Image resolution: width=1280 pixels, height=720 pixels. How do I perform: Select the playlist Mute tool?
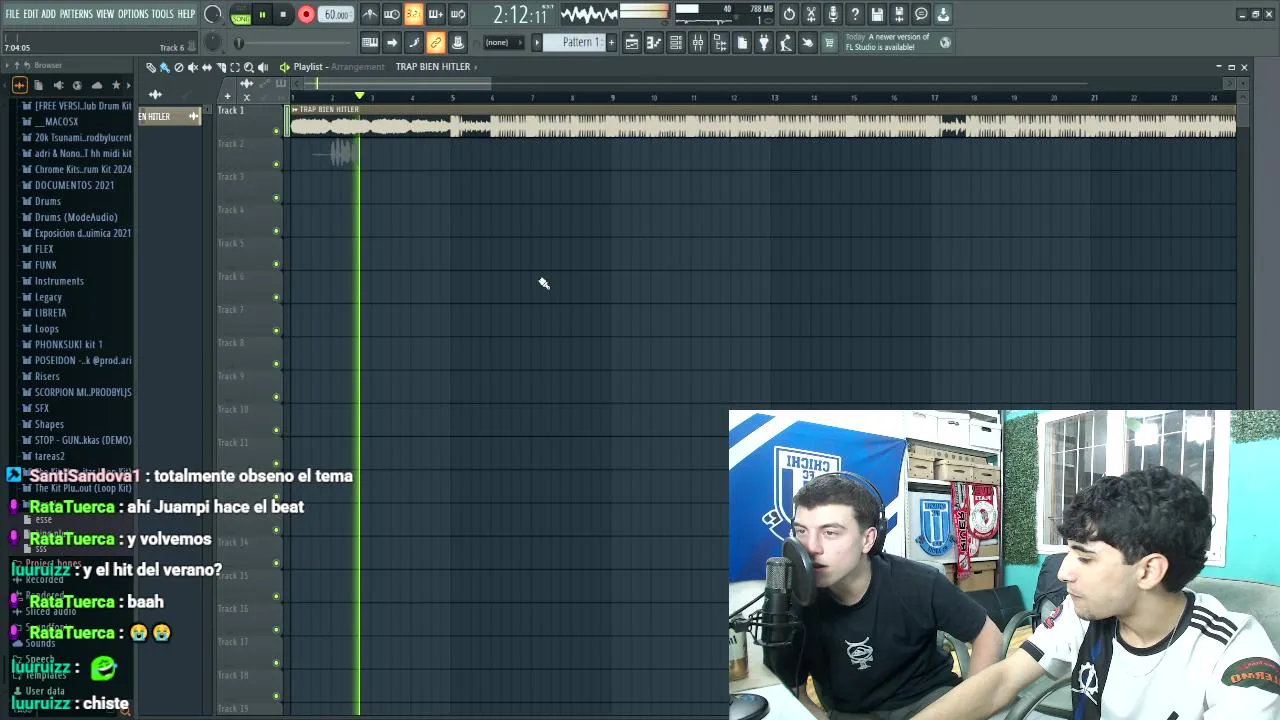[x=193, y=67]
